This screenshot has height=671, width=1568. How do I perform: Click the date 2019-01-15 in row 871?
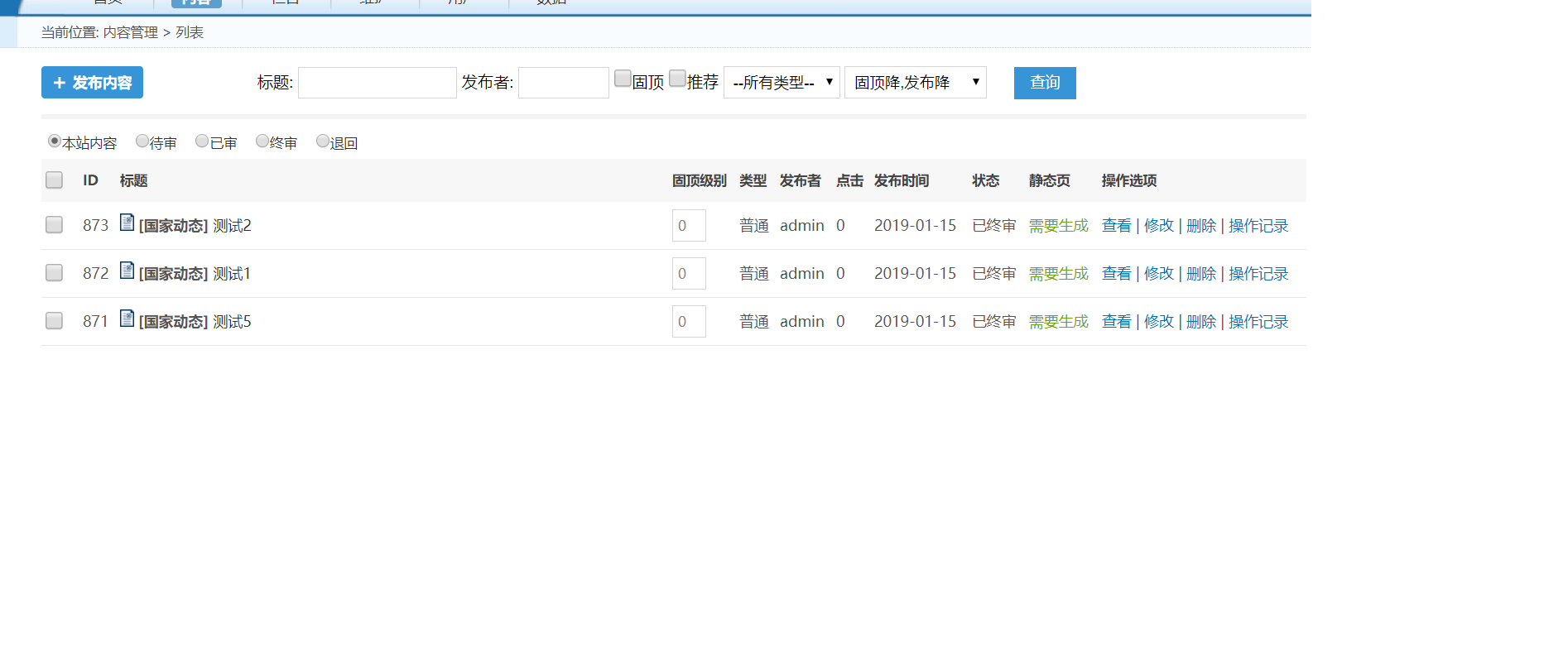click(915, 322)
